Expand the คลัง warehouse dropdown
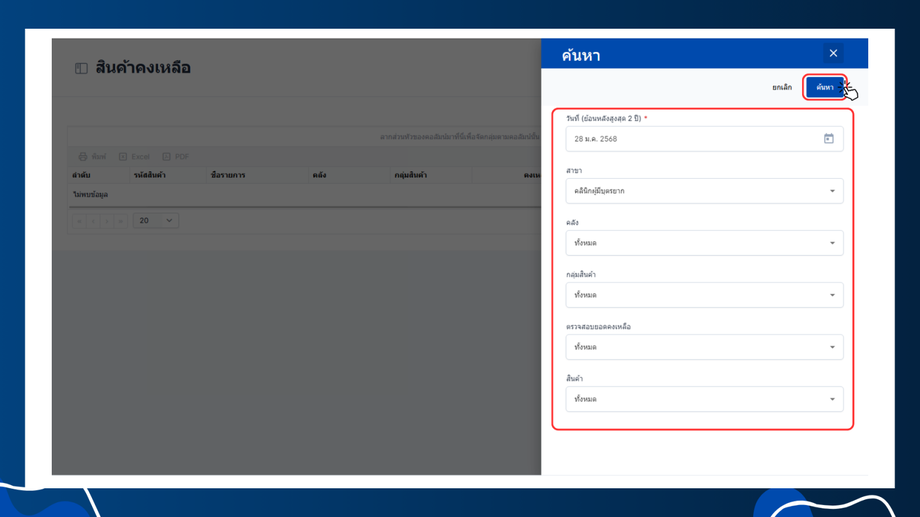920x517 pixels. (704, 243)
